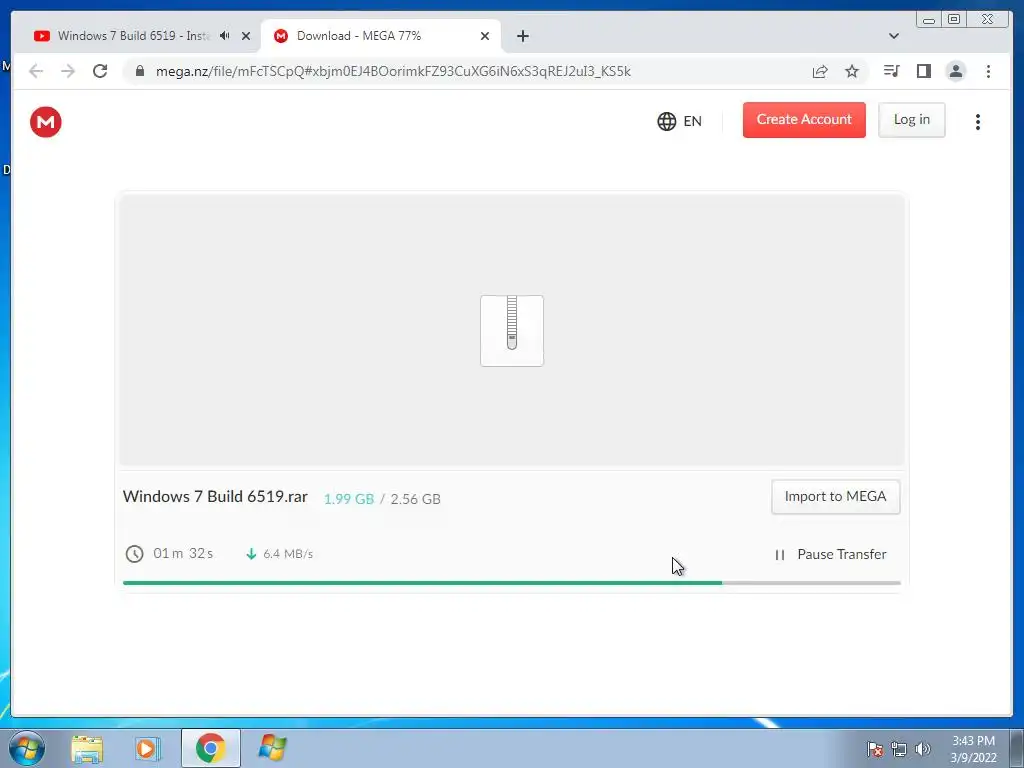
Task: Open the media control icon in toolbar
Action: click(891, 71)
